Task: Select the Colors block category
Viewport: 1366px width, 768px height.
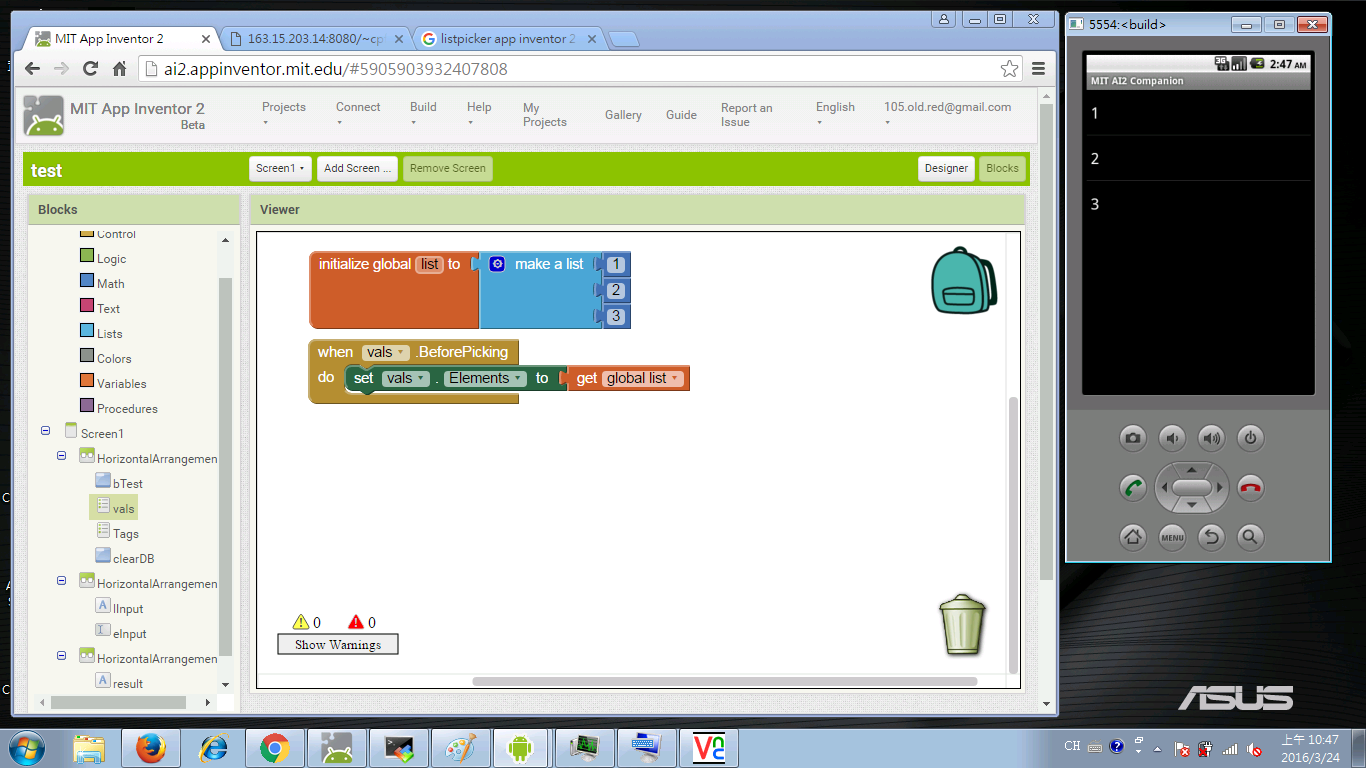Action: (114, 359)
